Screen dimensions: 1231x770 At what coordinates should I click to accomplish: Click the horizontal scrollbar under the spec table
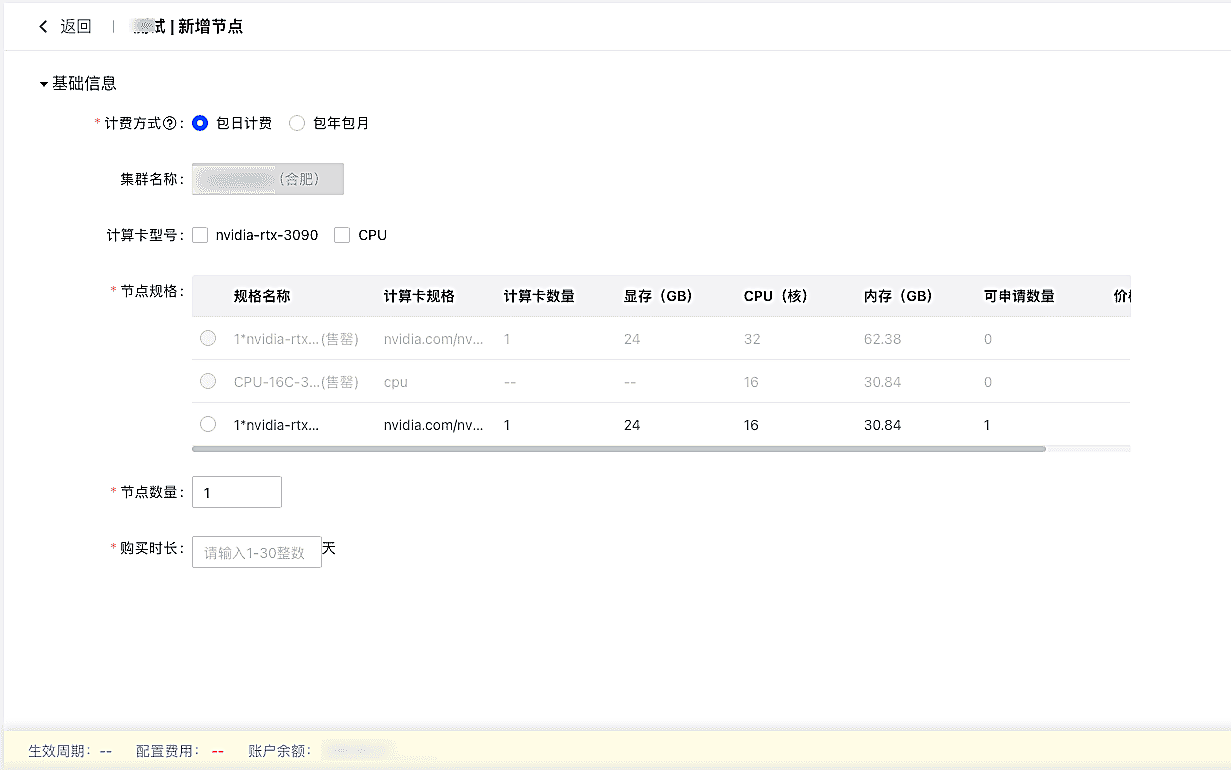619,449
